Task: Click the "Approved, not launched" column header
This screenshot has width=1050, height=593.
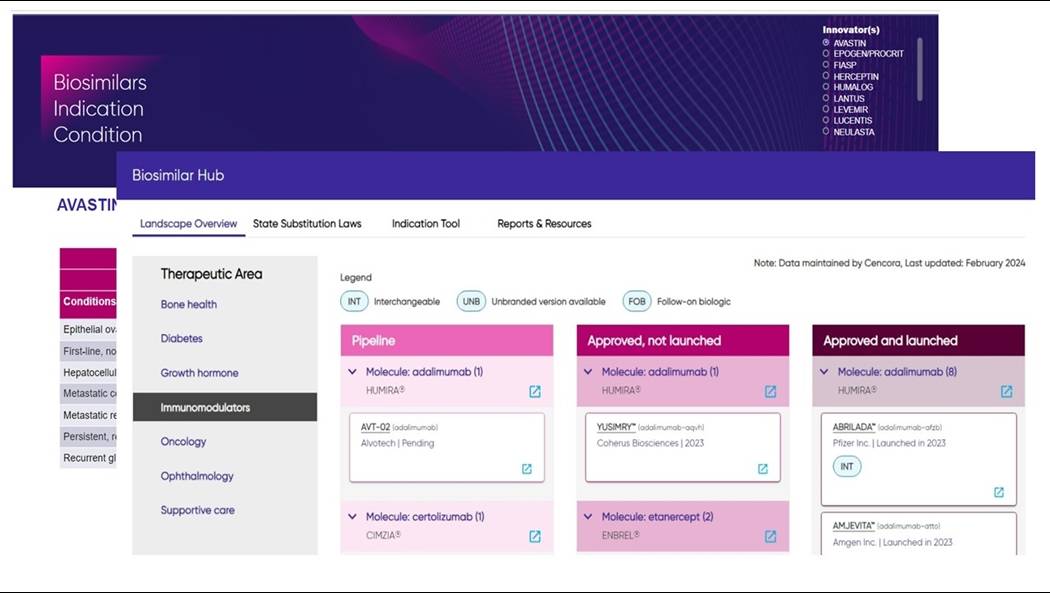Action: tap(682, 341)
